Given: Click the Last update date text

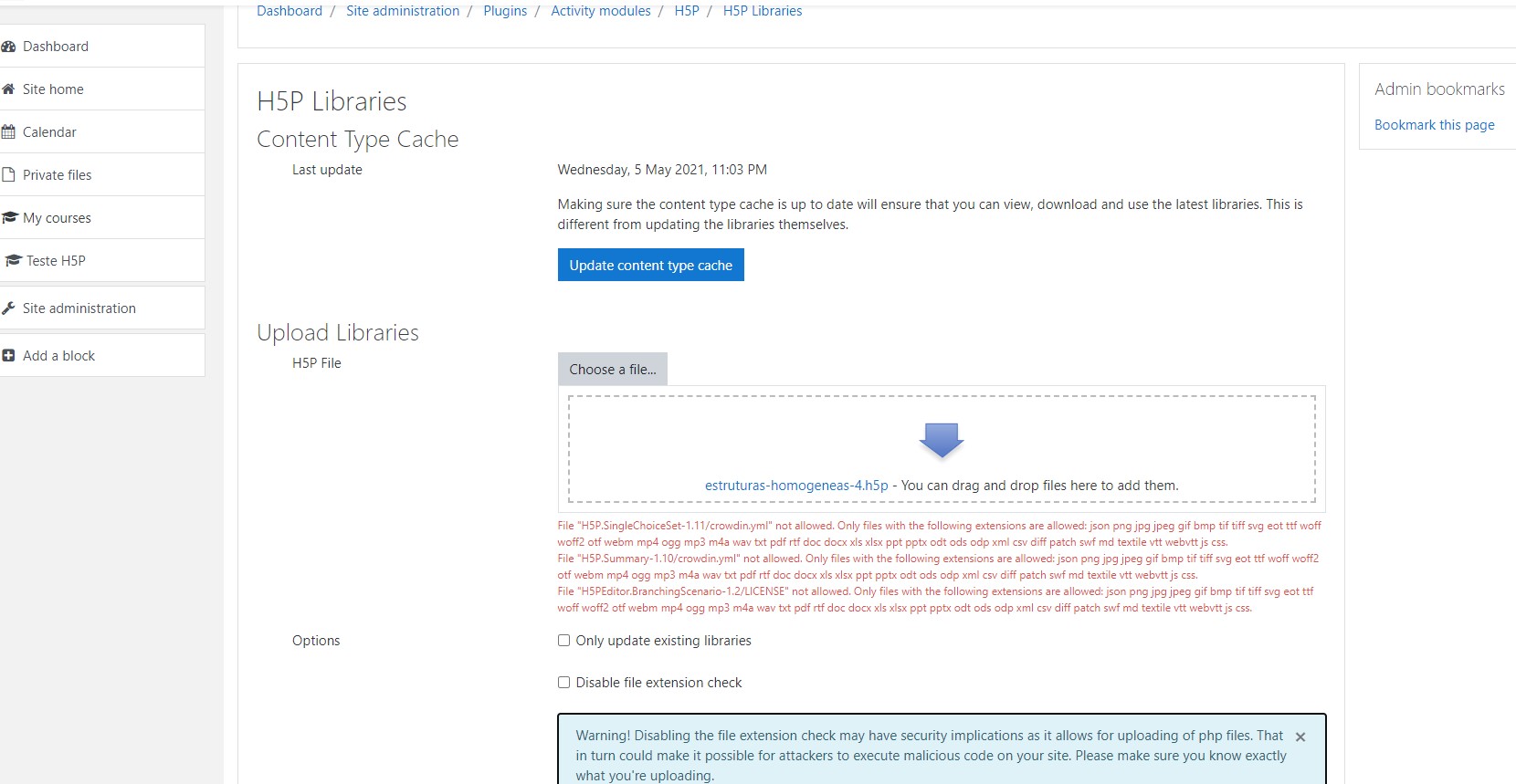Looking at the screenshot, I should coord(662,170).
